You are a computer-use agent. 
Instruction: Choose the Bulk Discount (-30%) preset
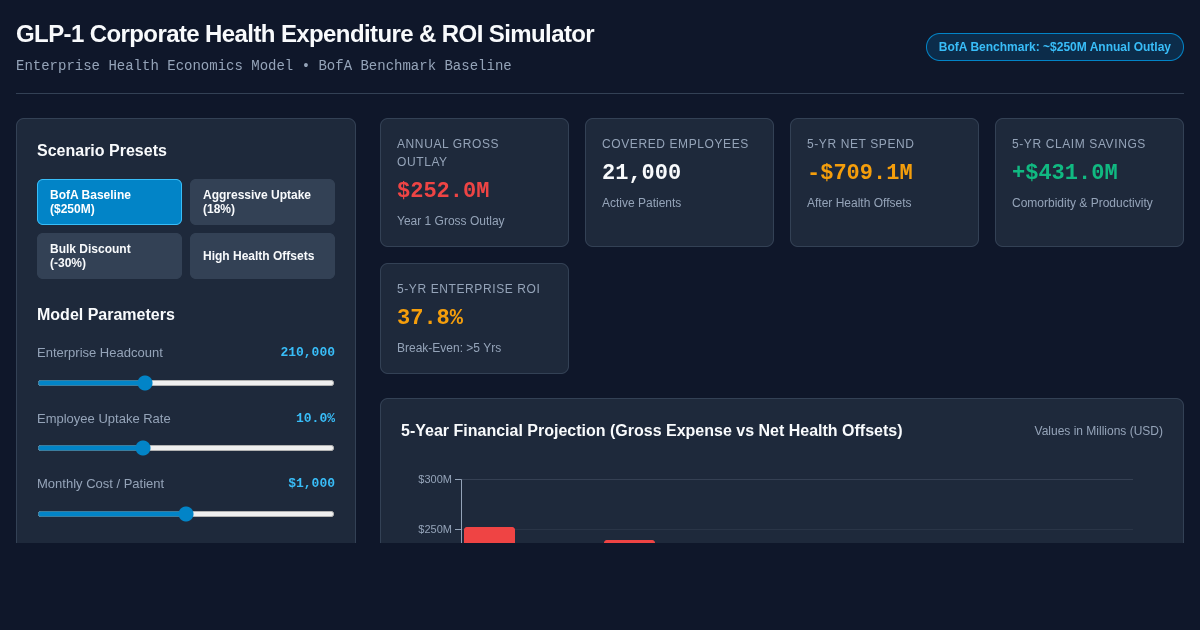[109, 256]
